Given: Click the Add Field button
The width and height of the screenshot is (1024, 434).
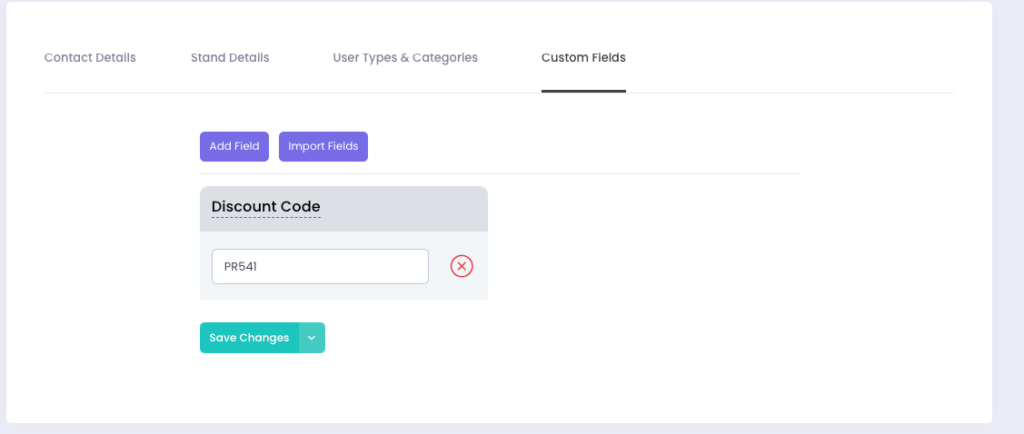Looking at the screenshot, I should tap(234, 146).
